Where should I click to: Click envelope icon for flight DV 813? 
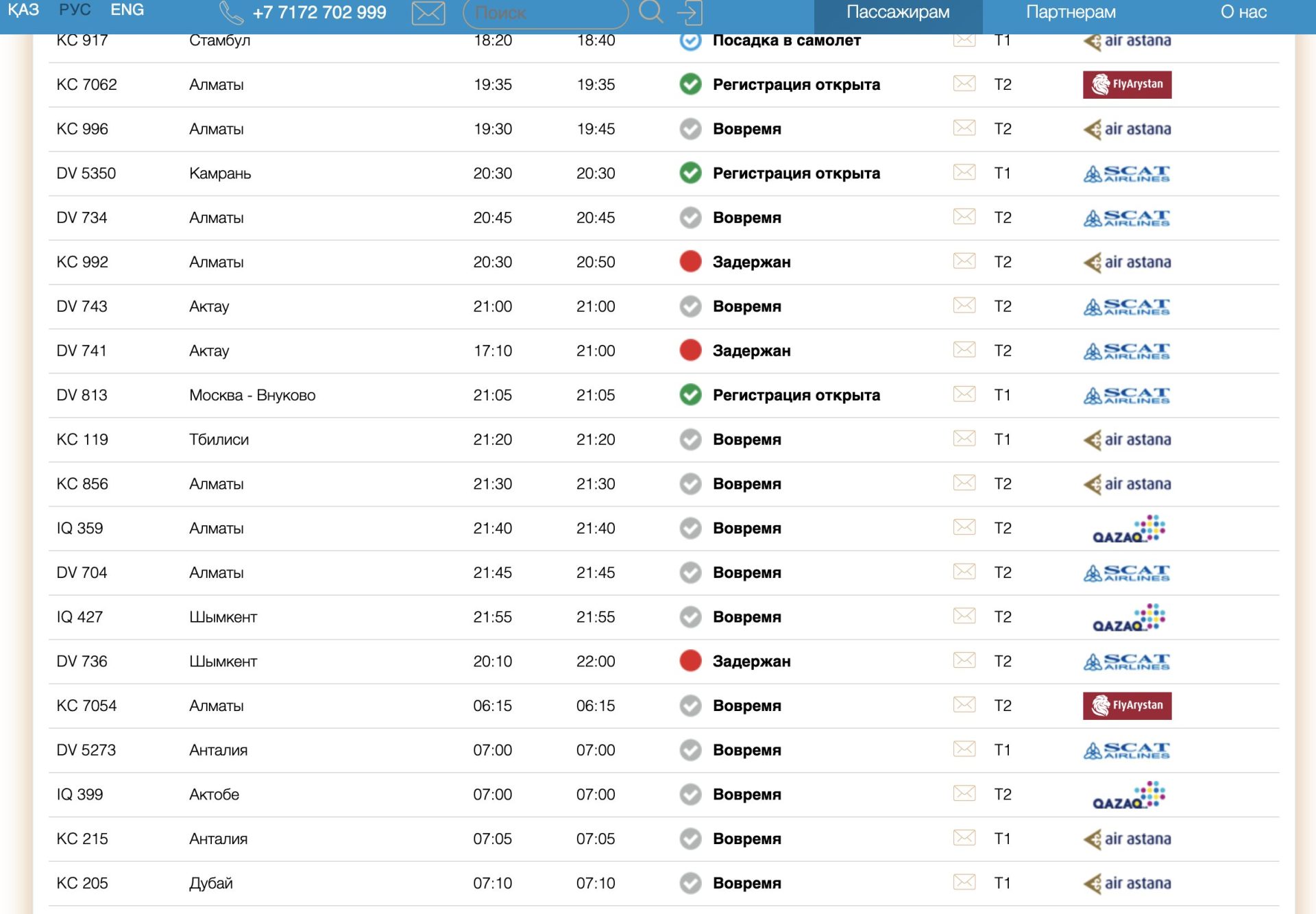pos(964,394)
